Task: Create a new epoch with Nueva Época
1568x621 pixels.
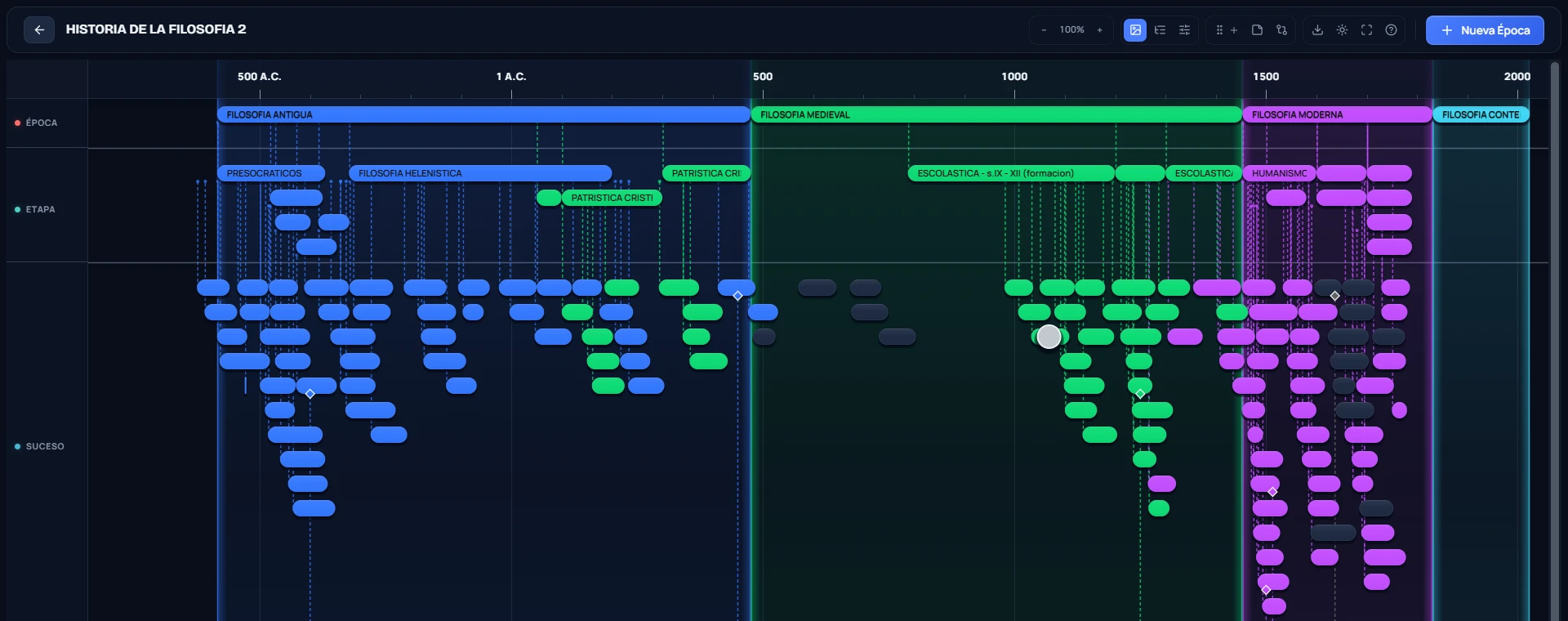Action: coord(1485,30)
